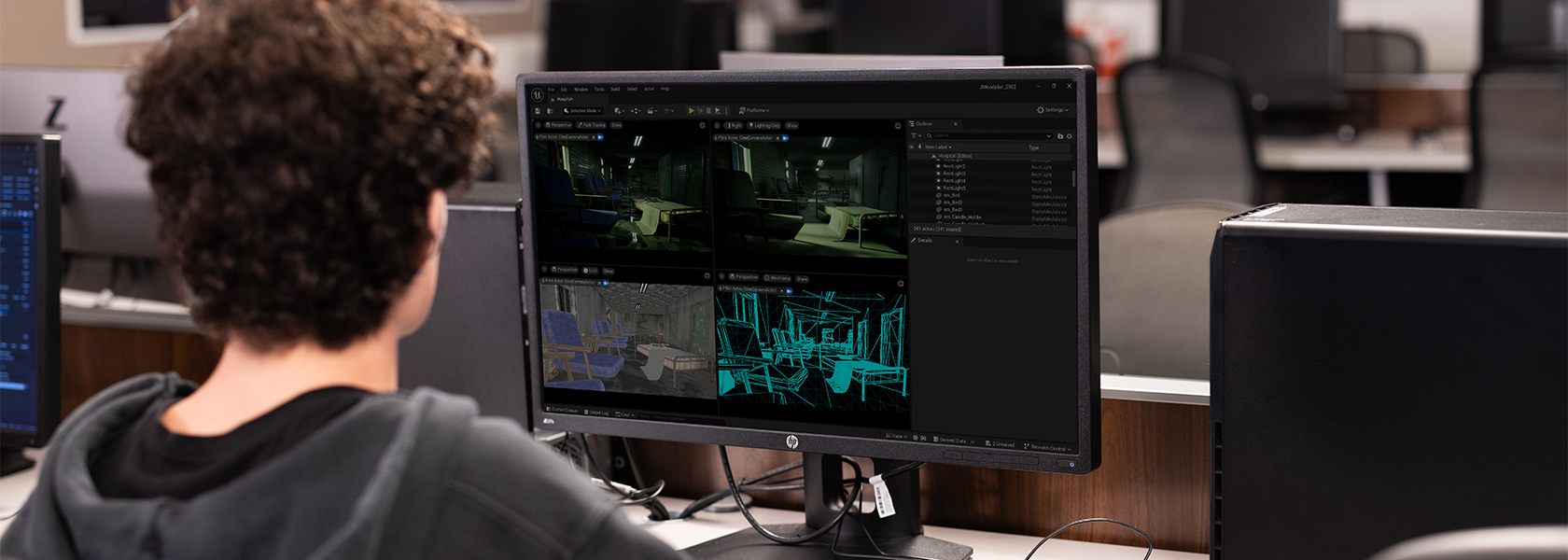This screenshot has height=560, width=1568.
Task: Click the Path Tracing viewport maximize icon
Action: 703,126
